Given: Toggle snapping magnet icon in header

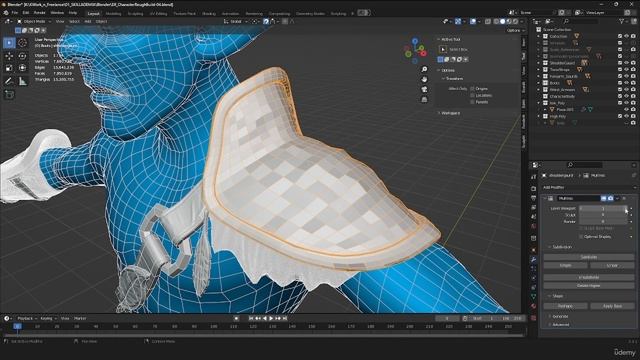Looking at the screenshot, I should [x=266, y=21].
